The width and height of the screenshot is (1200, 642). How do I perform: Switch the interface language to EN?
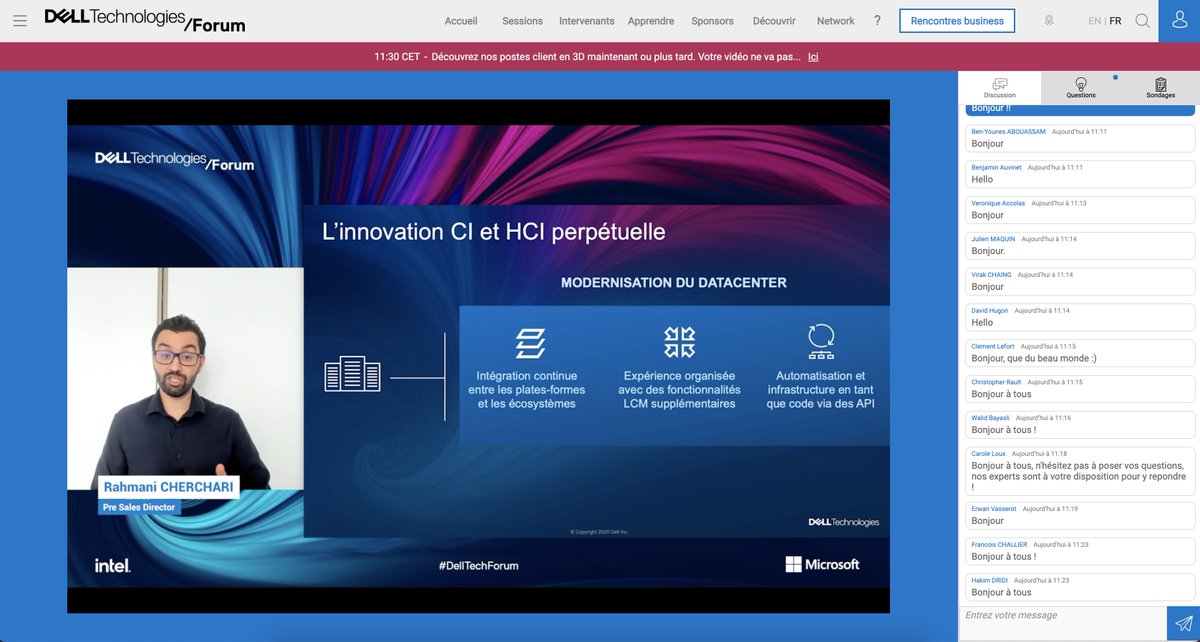[1092, 20]
